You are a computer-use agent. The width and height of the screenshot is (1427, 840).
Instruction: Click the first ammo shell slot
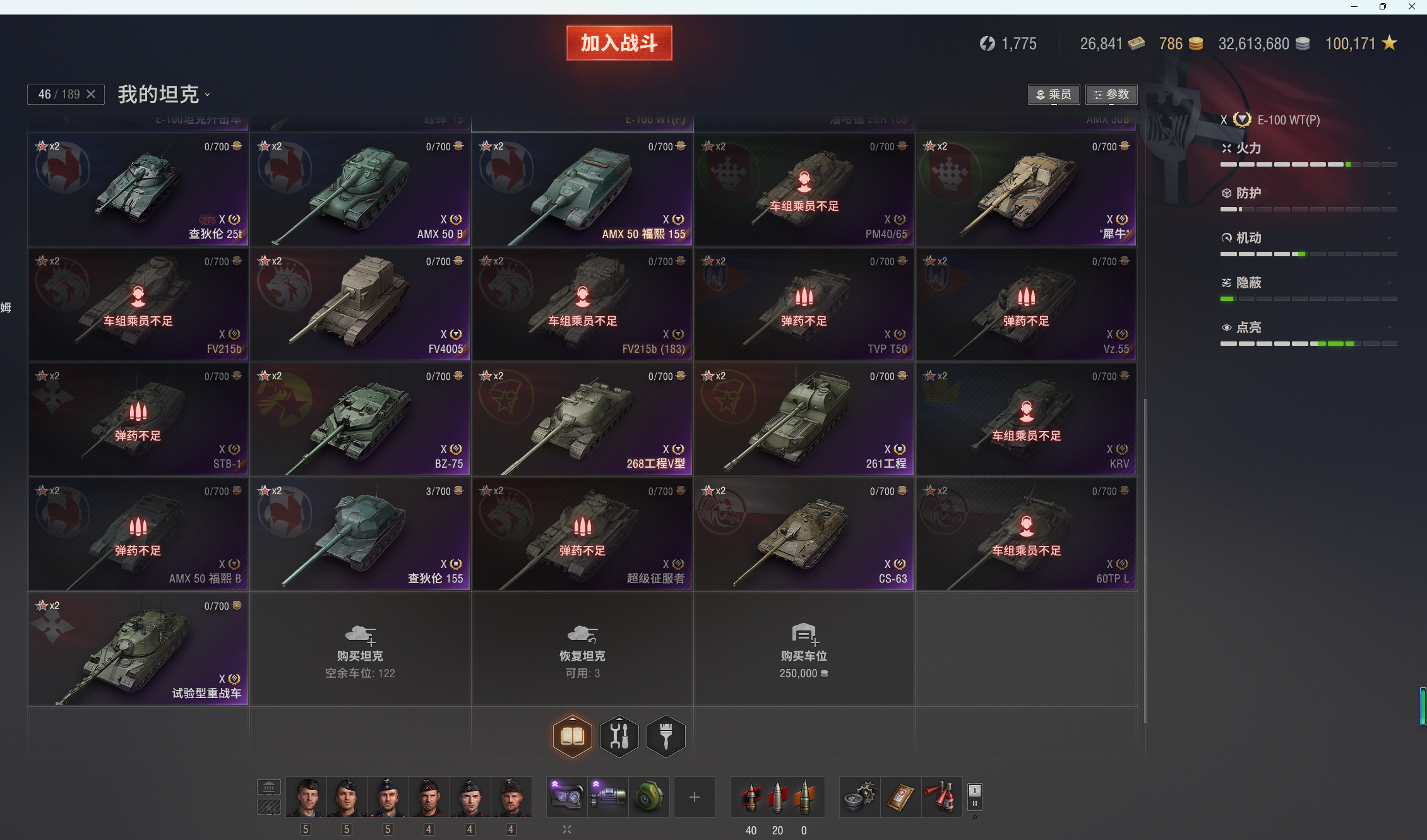[x=751, y=797]
